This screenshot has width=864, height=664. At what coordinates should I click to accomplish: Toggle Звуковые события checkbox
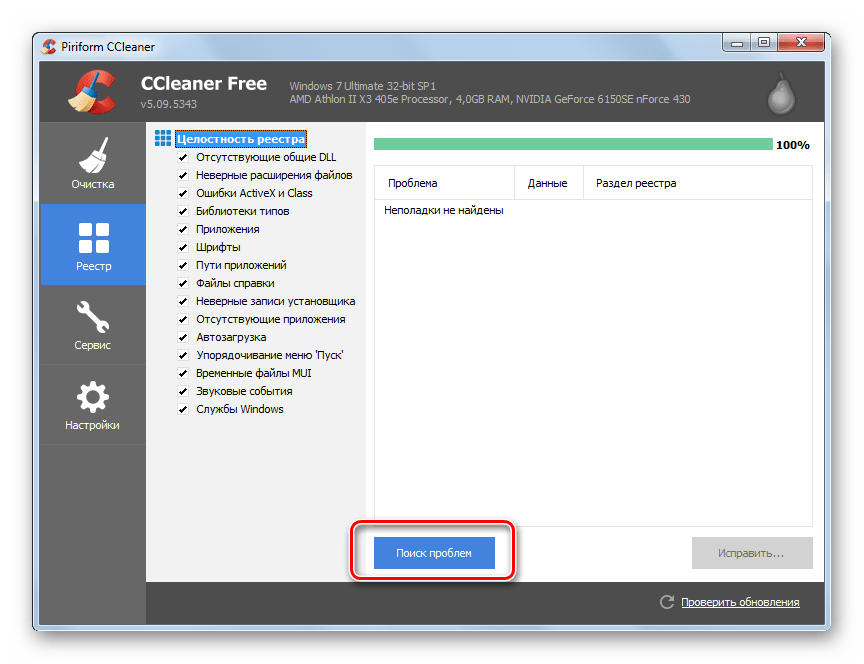click(x=183, y=391)
